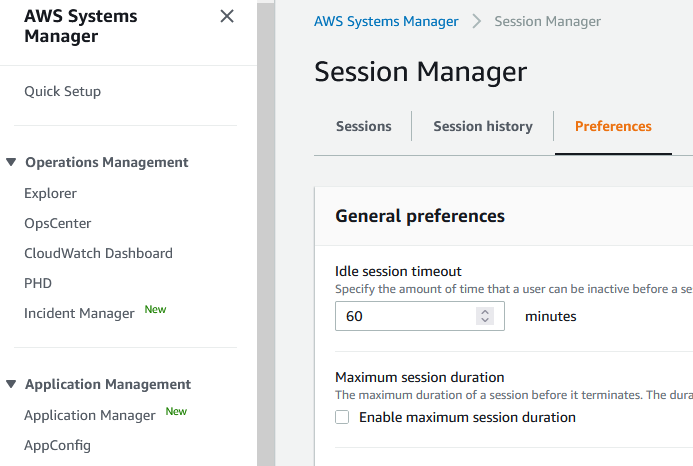Switch to the Session history tab
This screenshot has height=466, width=693.
[x=483, y=126]
